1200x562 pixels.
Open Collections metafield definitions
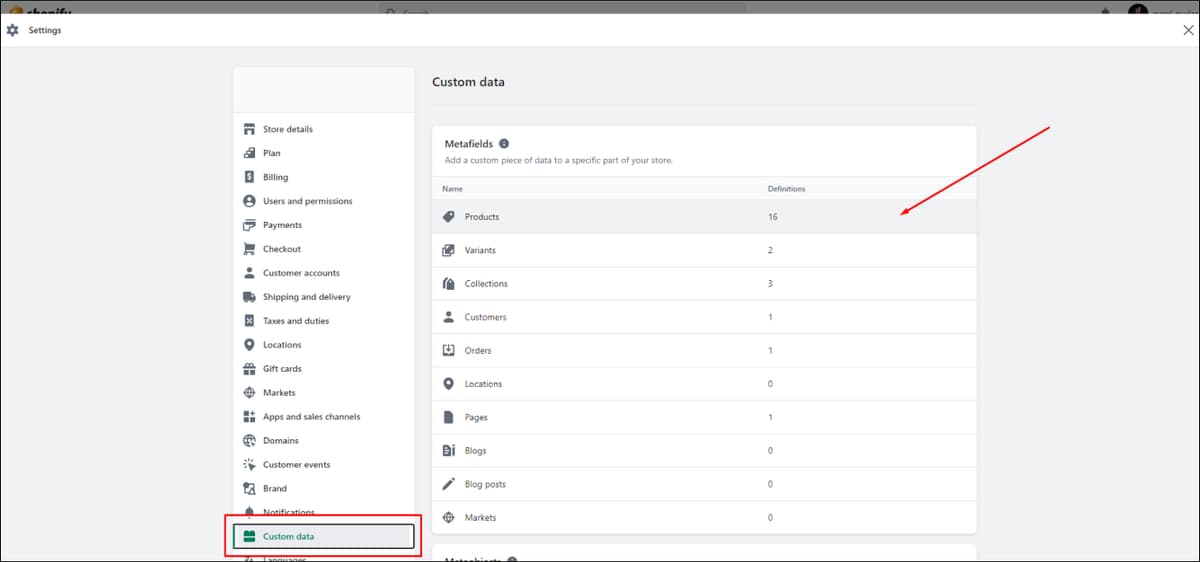[704, 284]
